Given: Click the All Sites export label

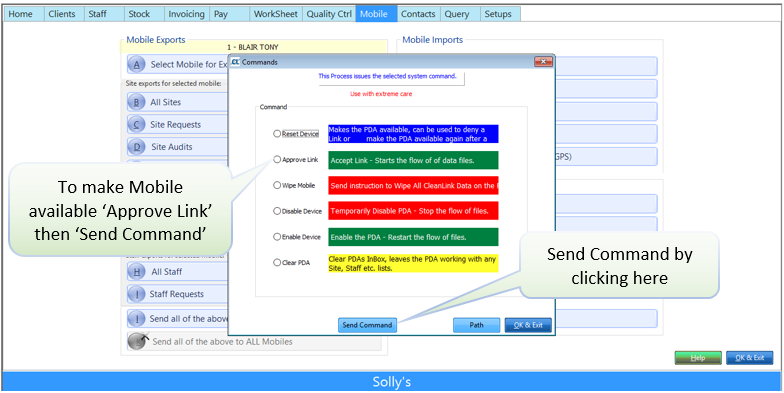Looking at the screenshot, I should (x=166, y=102).
